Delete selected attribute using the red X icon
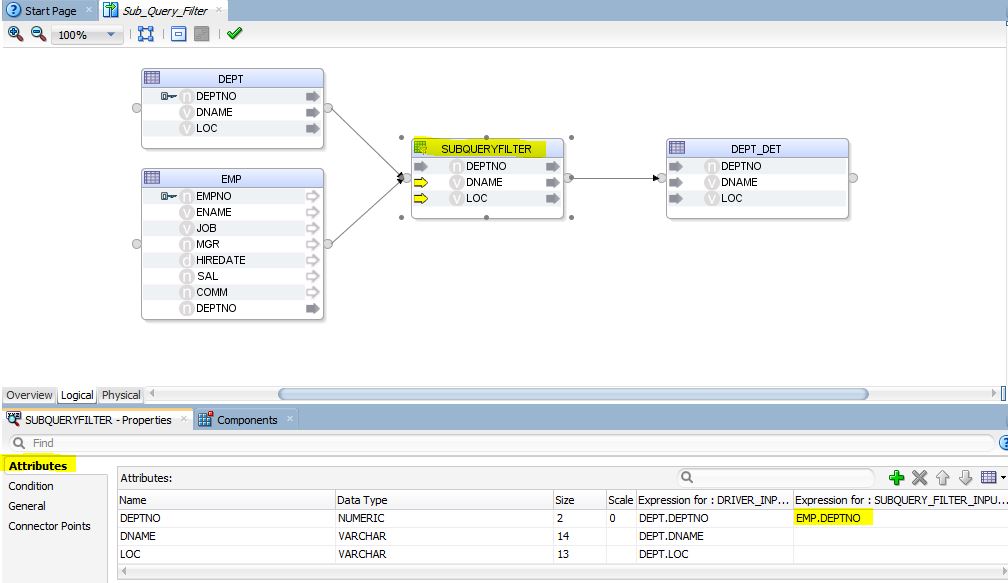 920,478
